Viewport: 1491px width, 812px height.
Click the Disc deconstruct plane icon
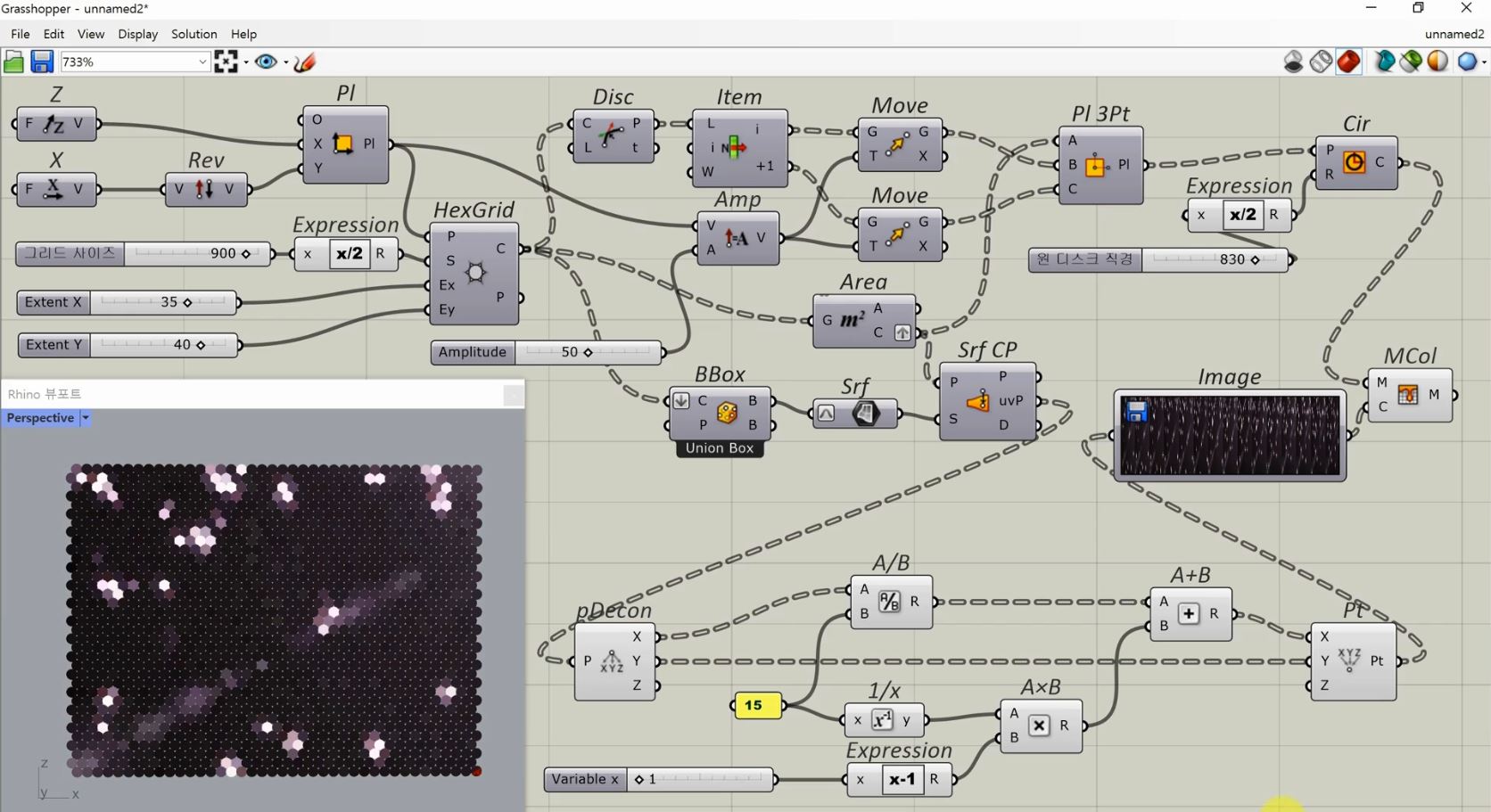pyautogui.click(x=611, y=135)
